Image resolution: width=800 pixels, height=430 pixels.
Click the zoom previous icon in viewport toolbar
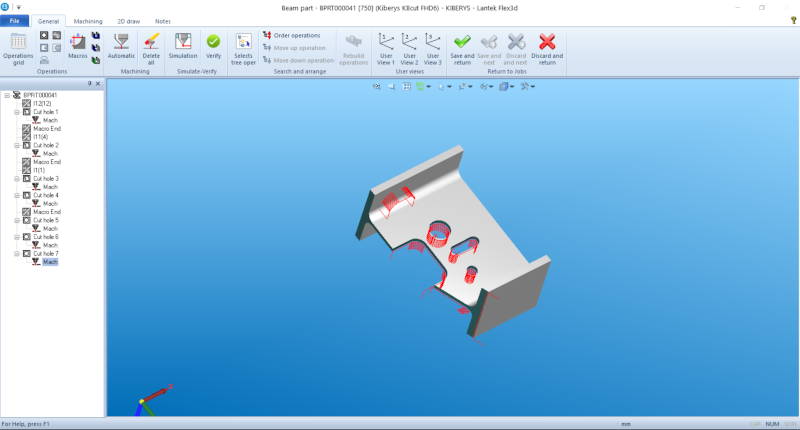pyautogui.click(x=391, y=87)
